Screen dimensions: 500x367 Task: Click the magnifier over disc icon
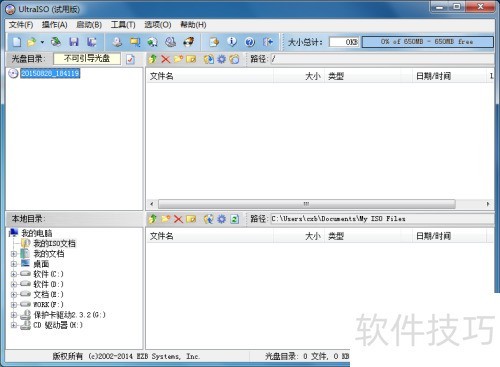coord(171,42)
